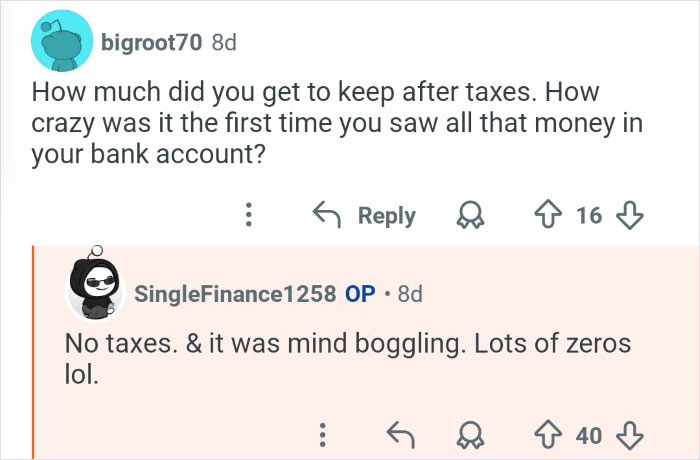Downvote bigroot70's comment

(x=629, y=215)
